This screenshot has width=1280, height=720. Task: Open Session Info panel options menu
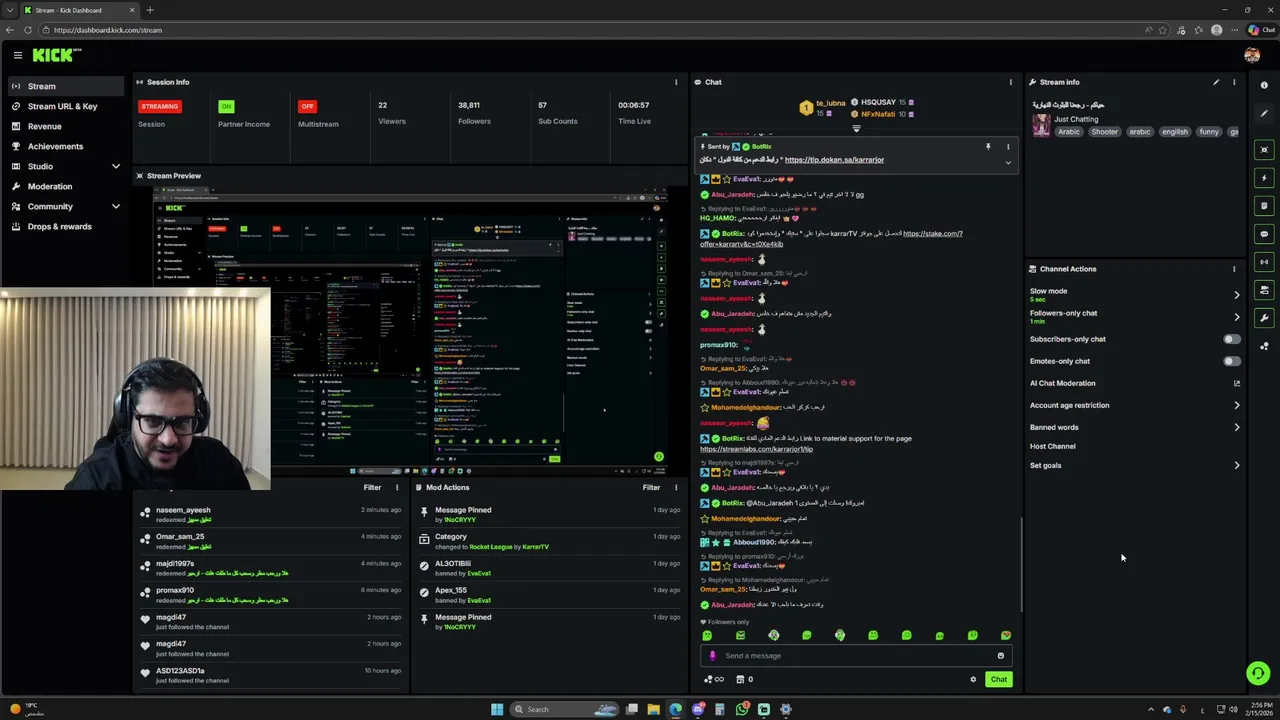point(676,82)
